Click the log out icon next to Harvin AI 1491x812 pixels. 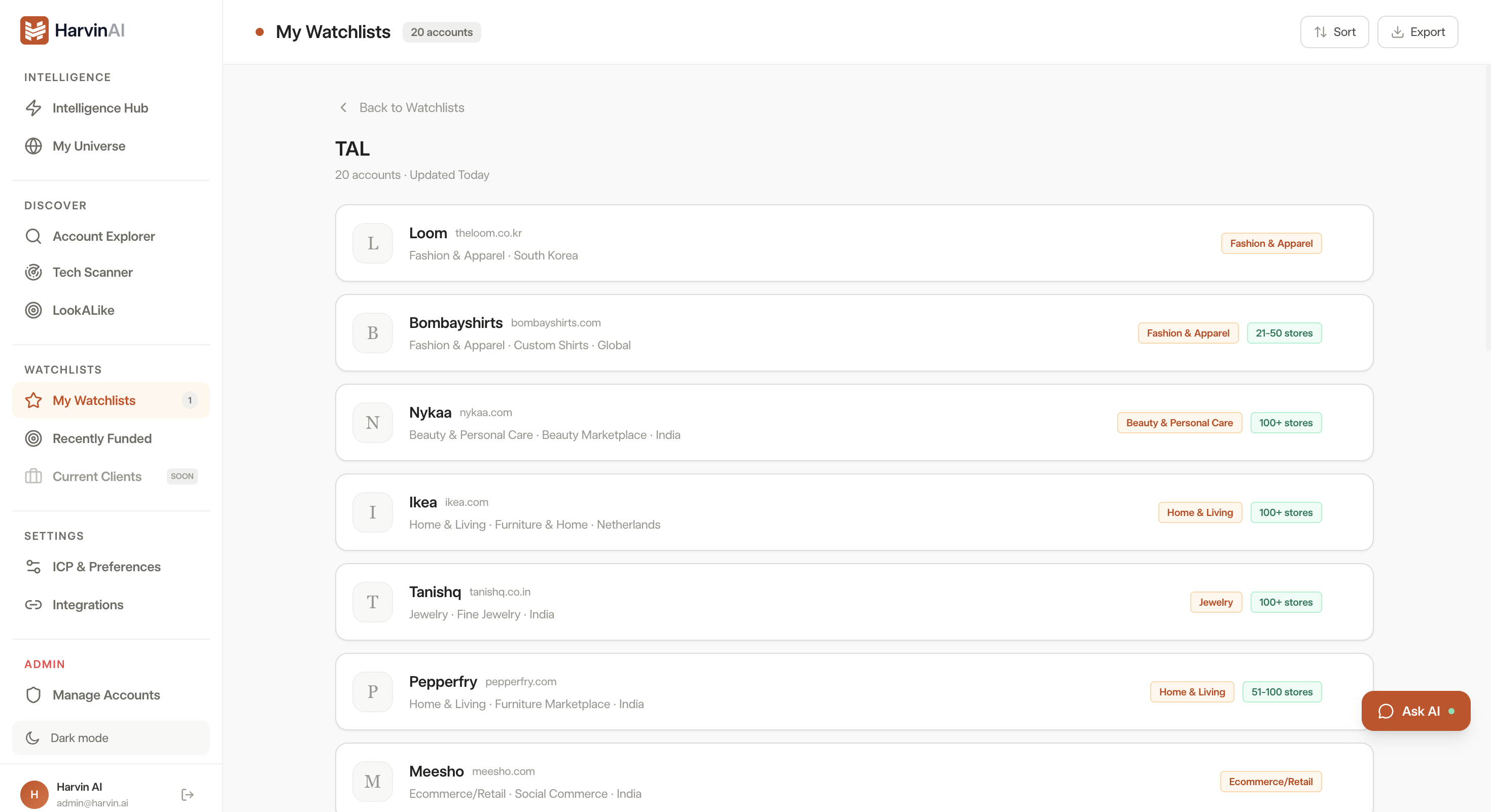tap(187, 794)
